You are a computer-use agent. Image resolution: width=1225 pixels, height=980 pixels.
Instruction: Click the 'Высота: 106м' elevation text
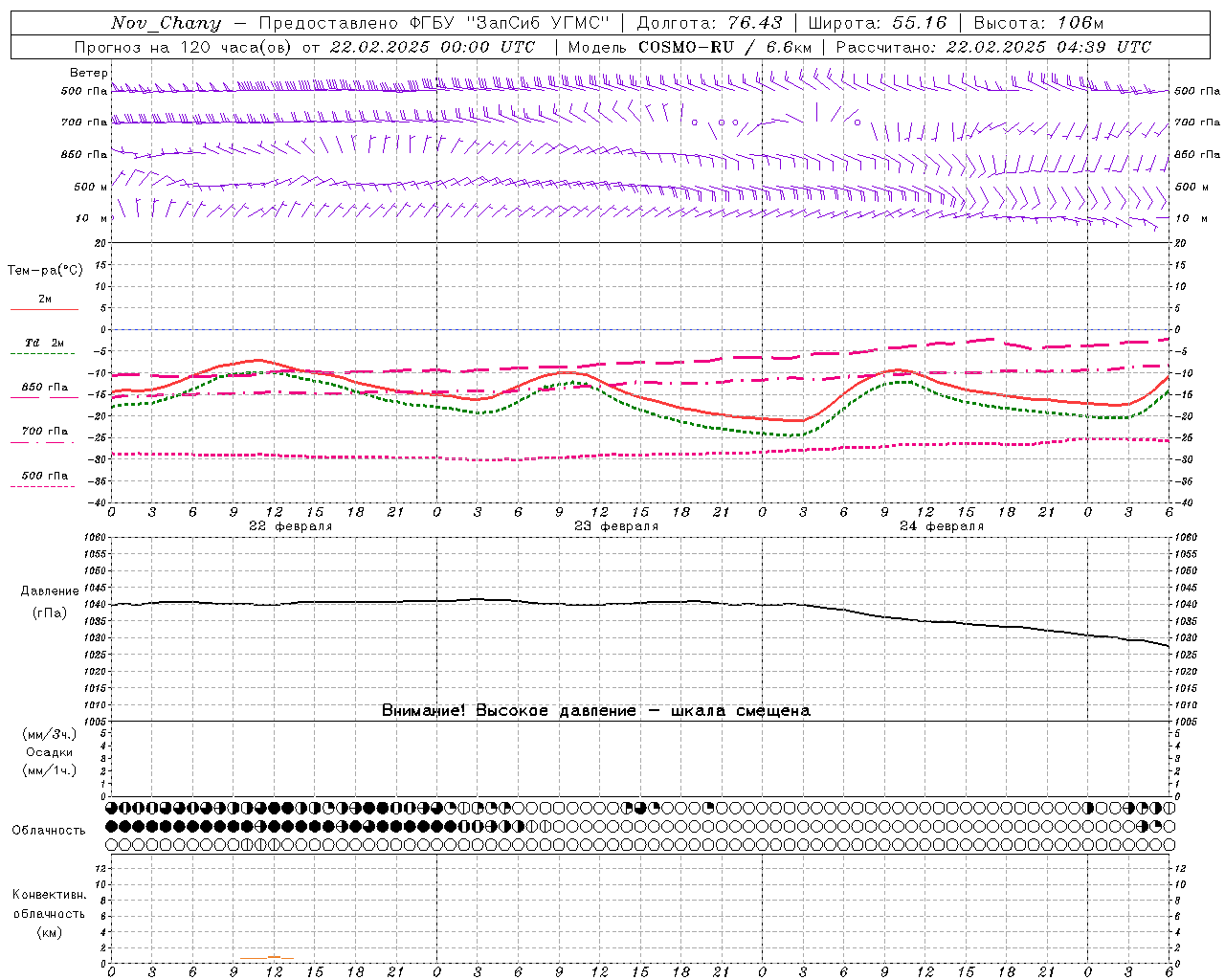[x=1038, y=23]
